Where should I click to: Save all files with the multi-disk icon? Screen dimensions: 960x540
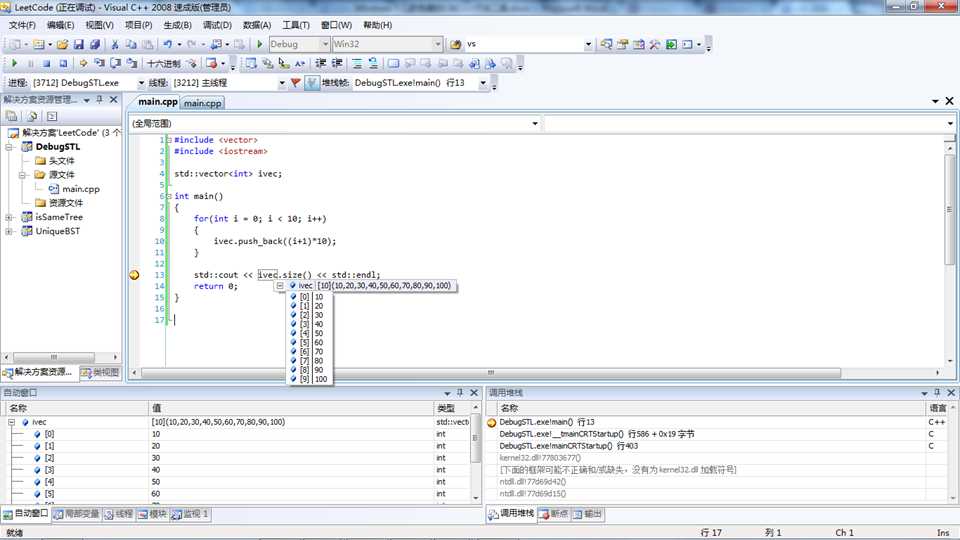[95, 44]
